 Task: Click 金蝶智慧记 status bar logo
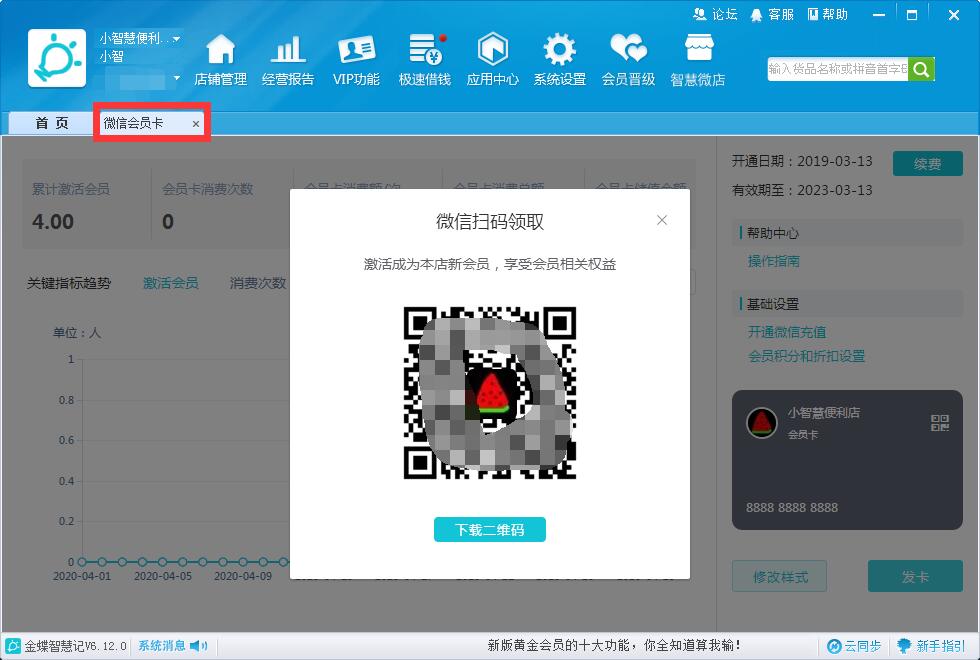tap(12, 646)
